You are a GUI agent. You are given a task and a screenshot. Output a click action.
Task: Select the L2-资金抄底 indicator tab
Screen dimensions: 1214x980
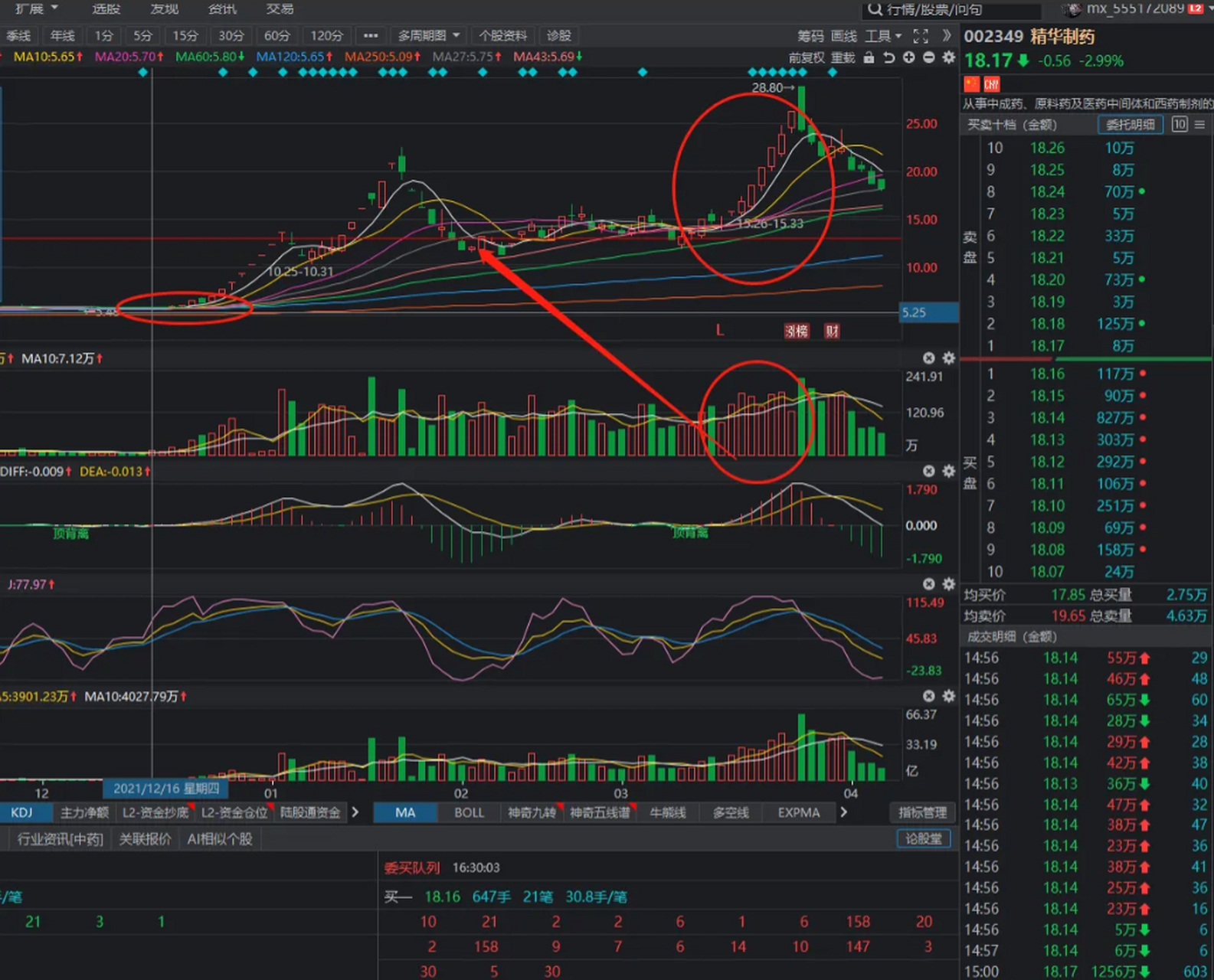(x=156, y=812)
